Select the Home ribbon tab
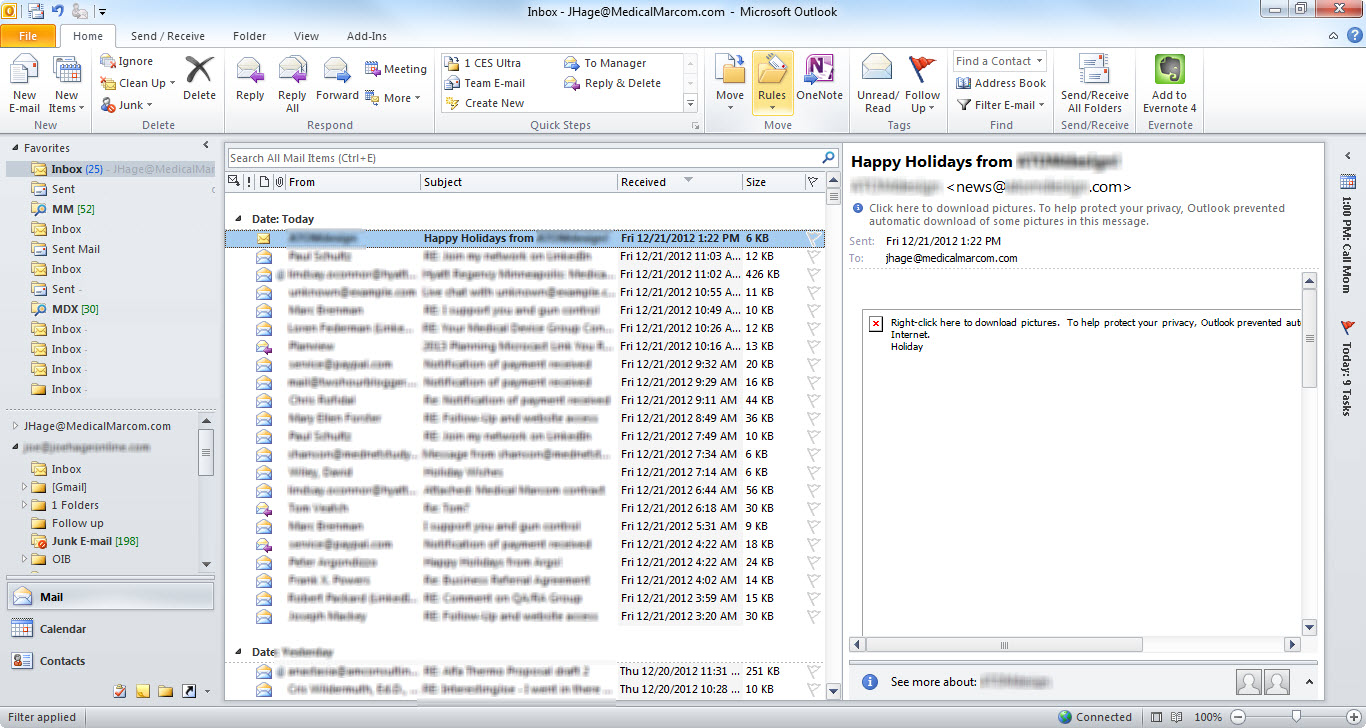This screenshot has height=728, width=1366. 88,36
